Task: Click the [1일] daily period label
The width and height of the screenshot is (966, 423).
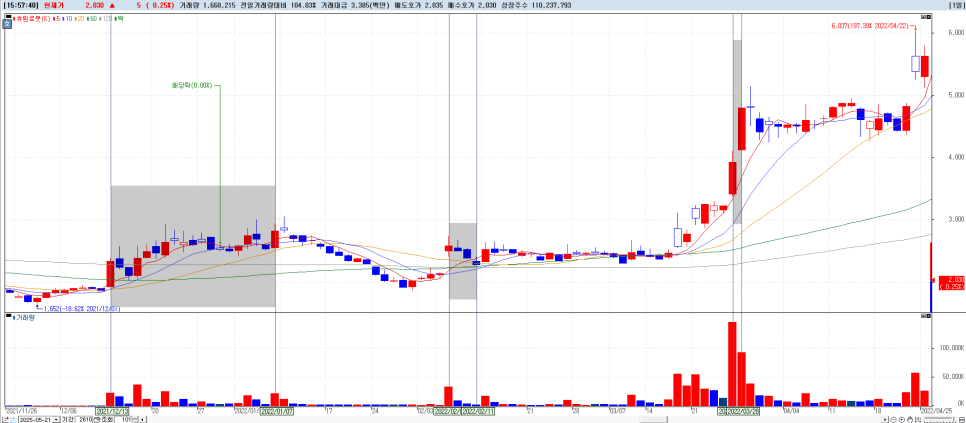Action: [x=956, y=5]
